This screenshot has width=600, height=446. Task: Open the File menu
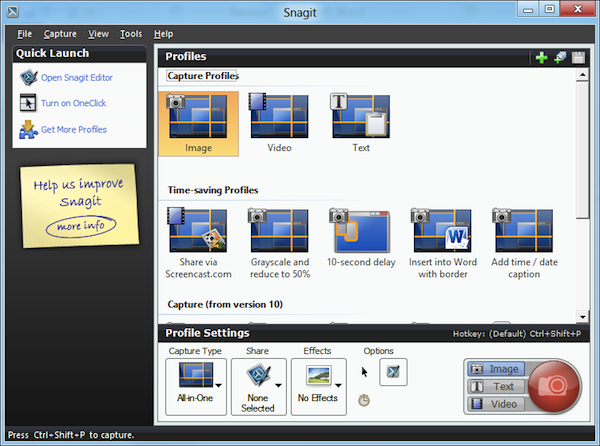[24, 34]
